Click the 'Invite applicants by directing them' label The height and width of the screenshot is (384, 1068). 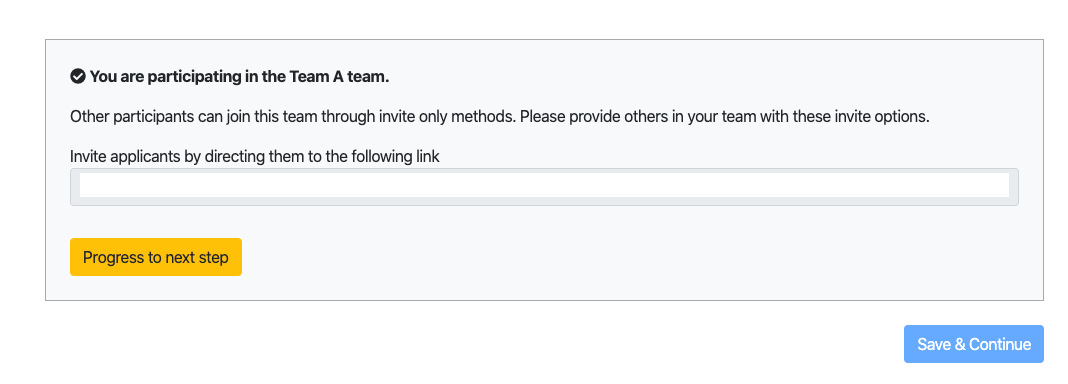[255, 156]
